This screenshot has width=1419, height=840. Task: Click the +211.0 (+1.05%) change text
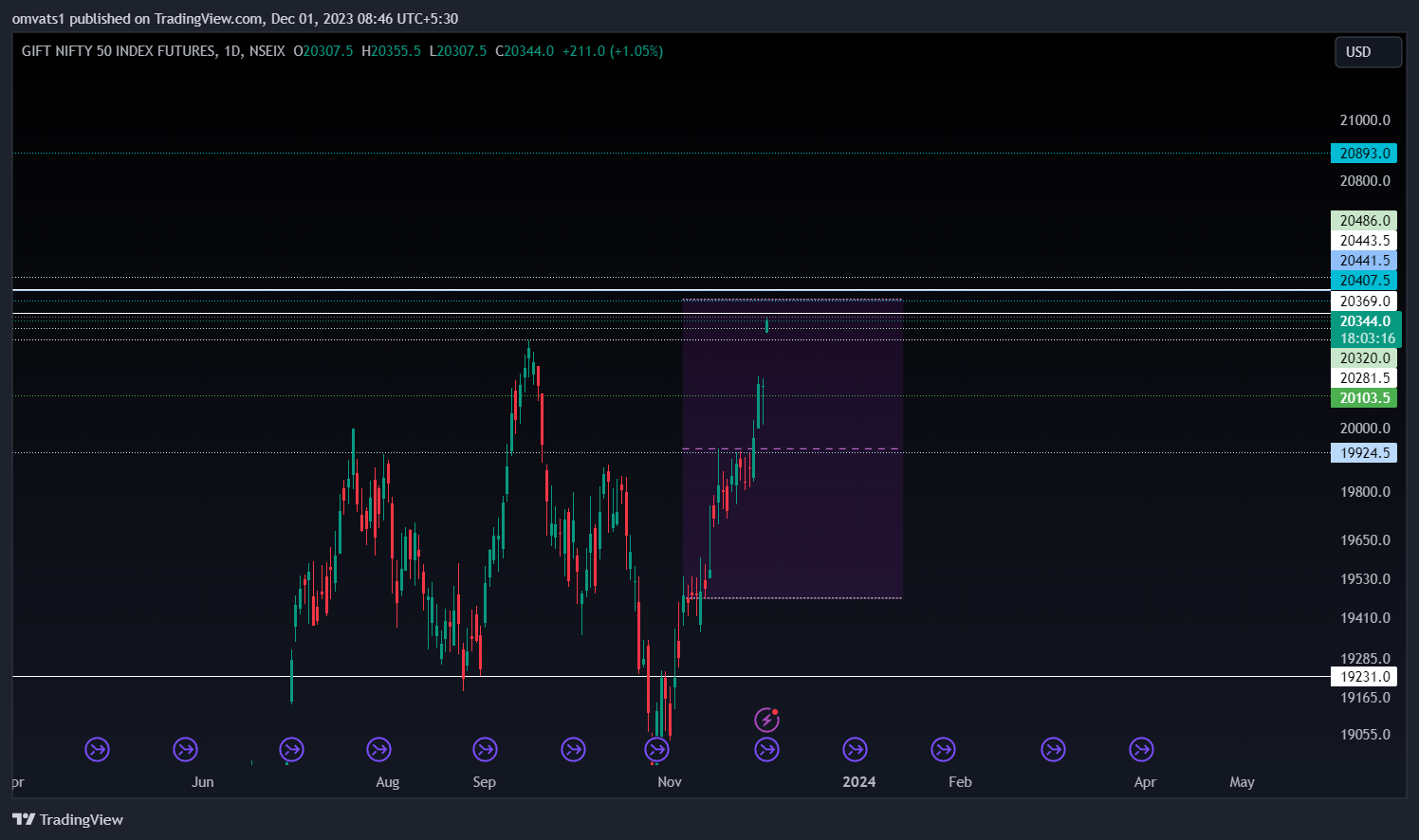click(x=613, y=51)
